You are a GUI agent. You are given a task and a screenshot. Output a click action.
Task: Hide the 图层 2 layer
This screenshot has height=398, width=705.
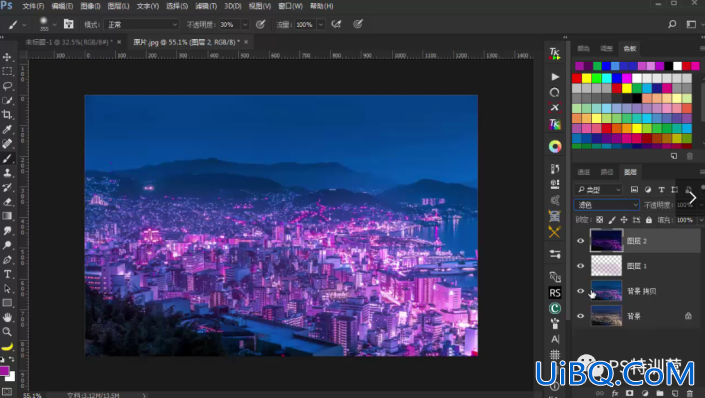[x=580, y=241]
